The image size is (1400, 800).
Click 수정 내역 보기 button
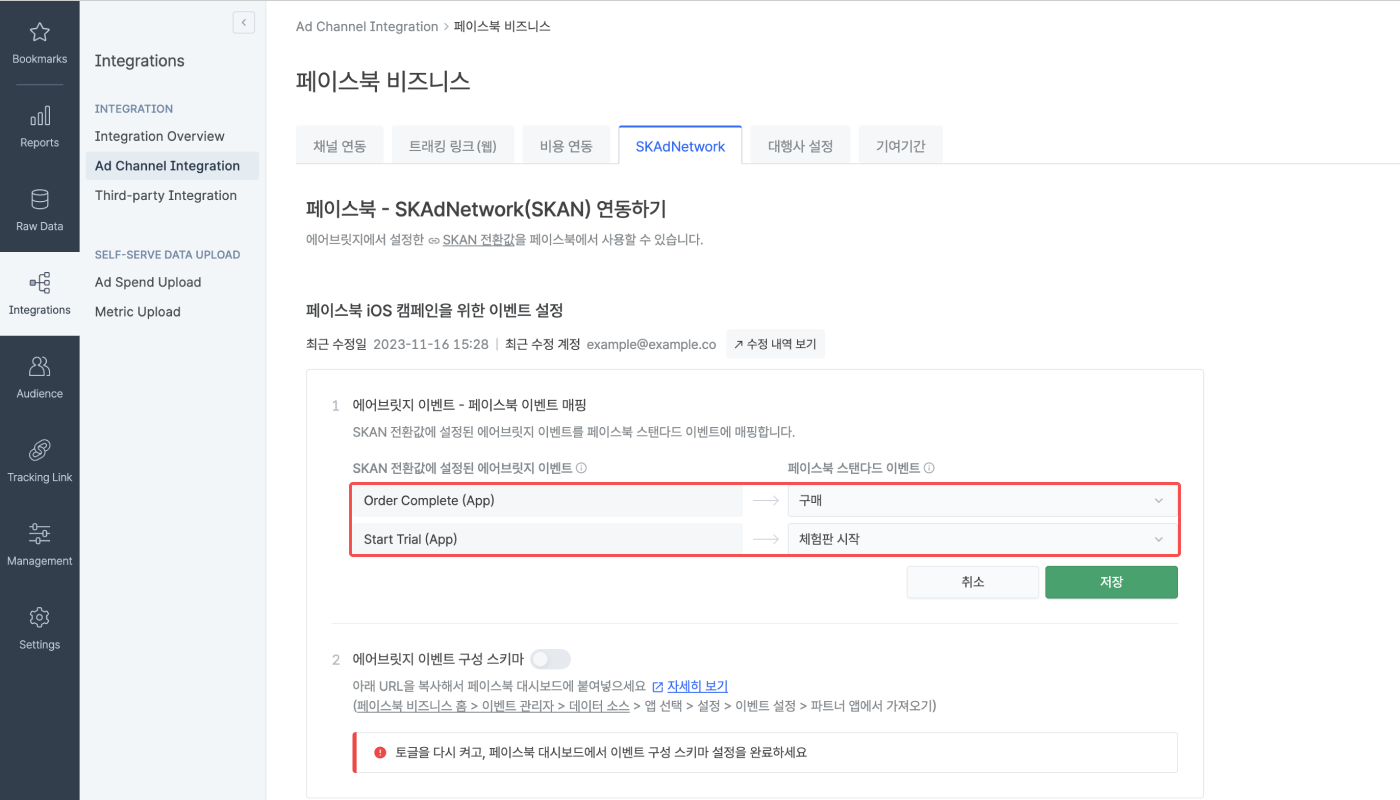click(x=775, y=344)
